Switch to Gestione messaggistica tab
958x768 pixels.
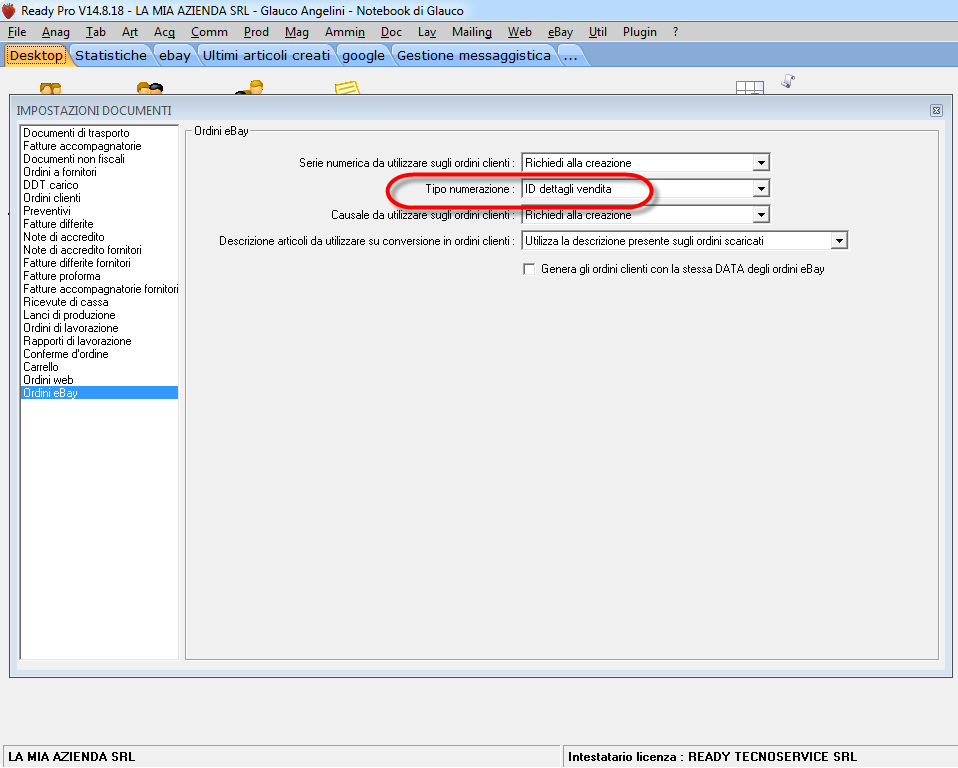click(x=474, y=56)
